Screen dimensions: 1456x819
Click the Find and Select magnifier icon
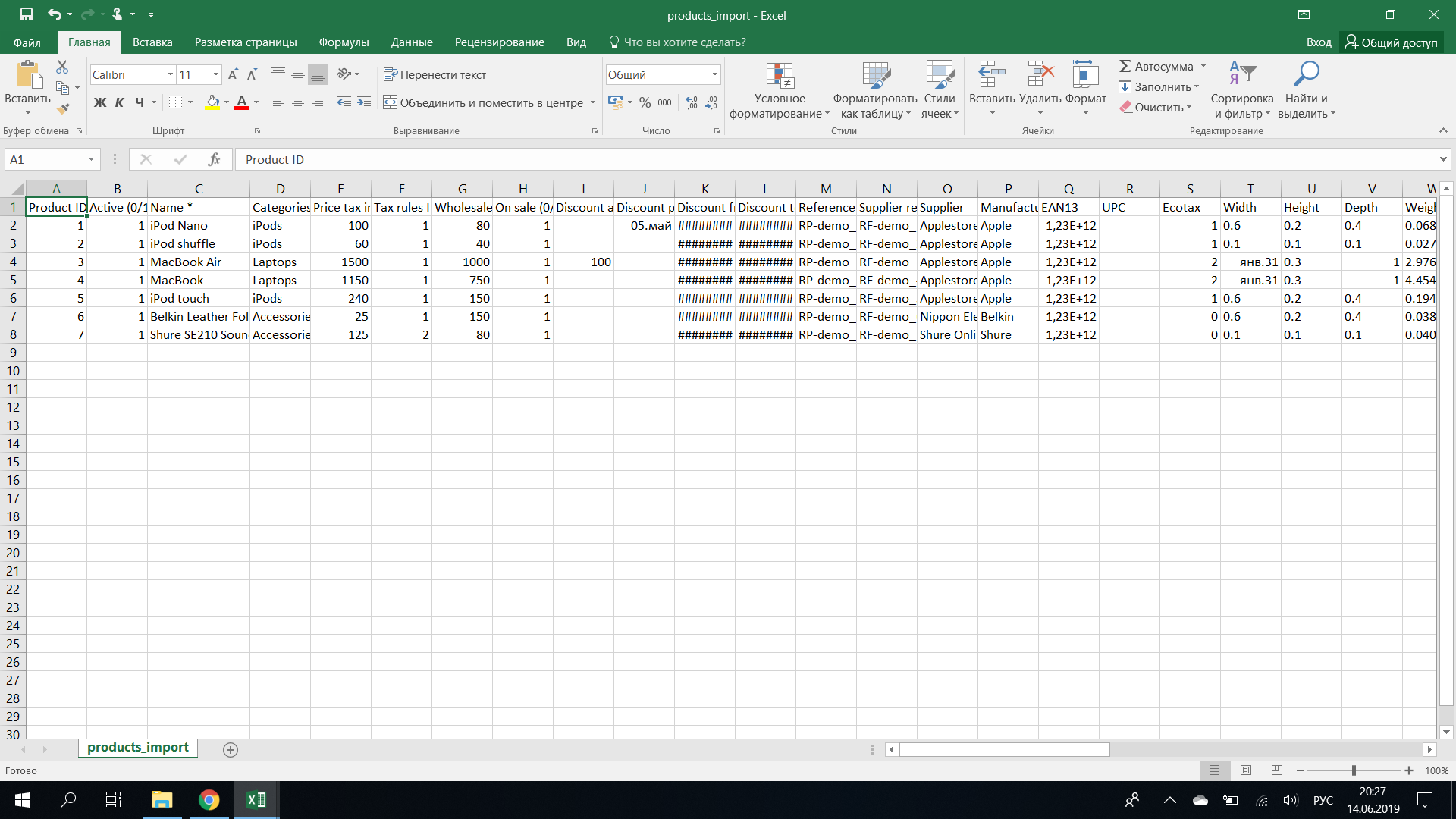pyautogui.click(x=1306, y=74)
